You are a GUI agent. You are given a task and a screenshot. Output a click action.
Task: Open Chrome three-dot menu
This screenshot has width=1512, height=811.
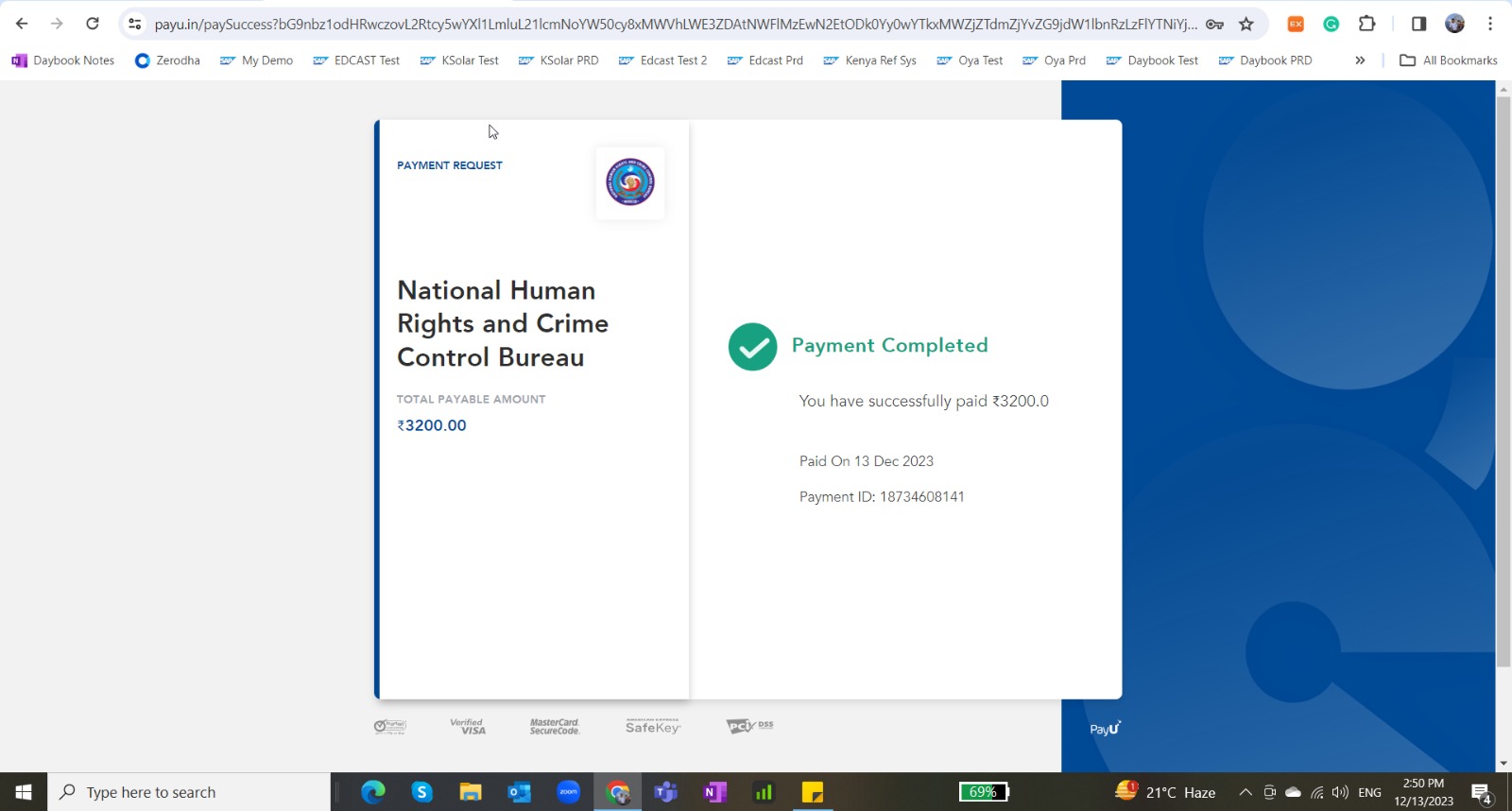[1490, 24]
